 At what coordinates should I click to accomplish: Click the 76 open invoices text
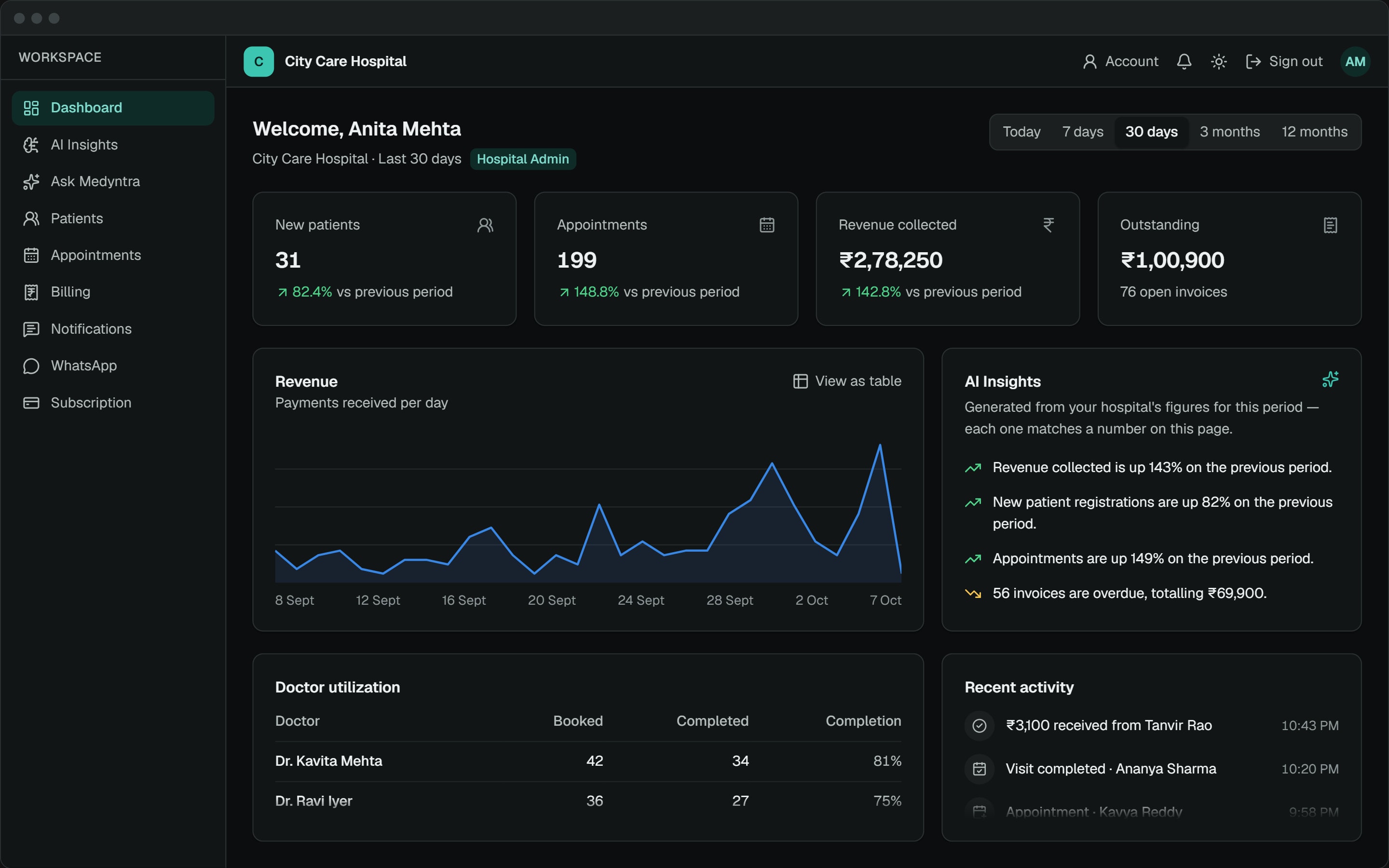[1173, 292]
